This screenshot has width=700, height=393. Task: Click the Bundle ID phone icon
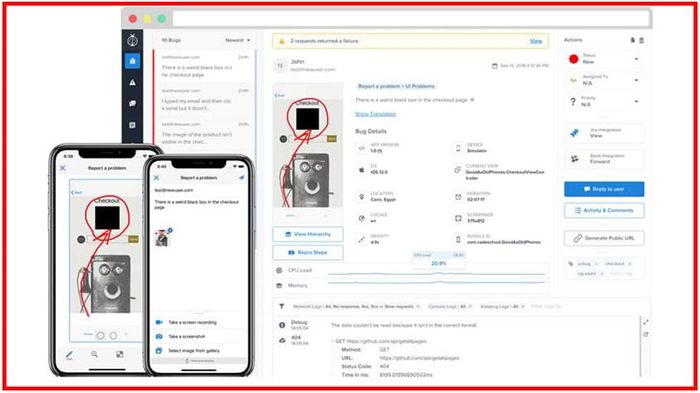click(x=458, y=239)
